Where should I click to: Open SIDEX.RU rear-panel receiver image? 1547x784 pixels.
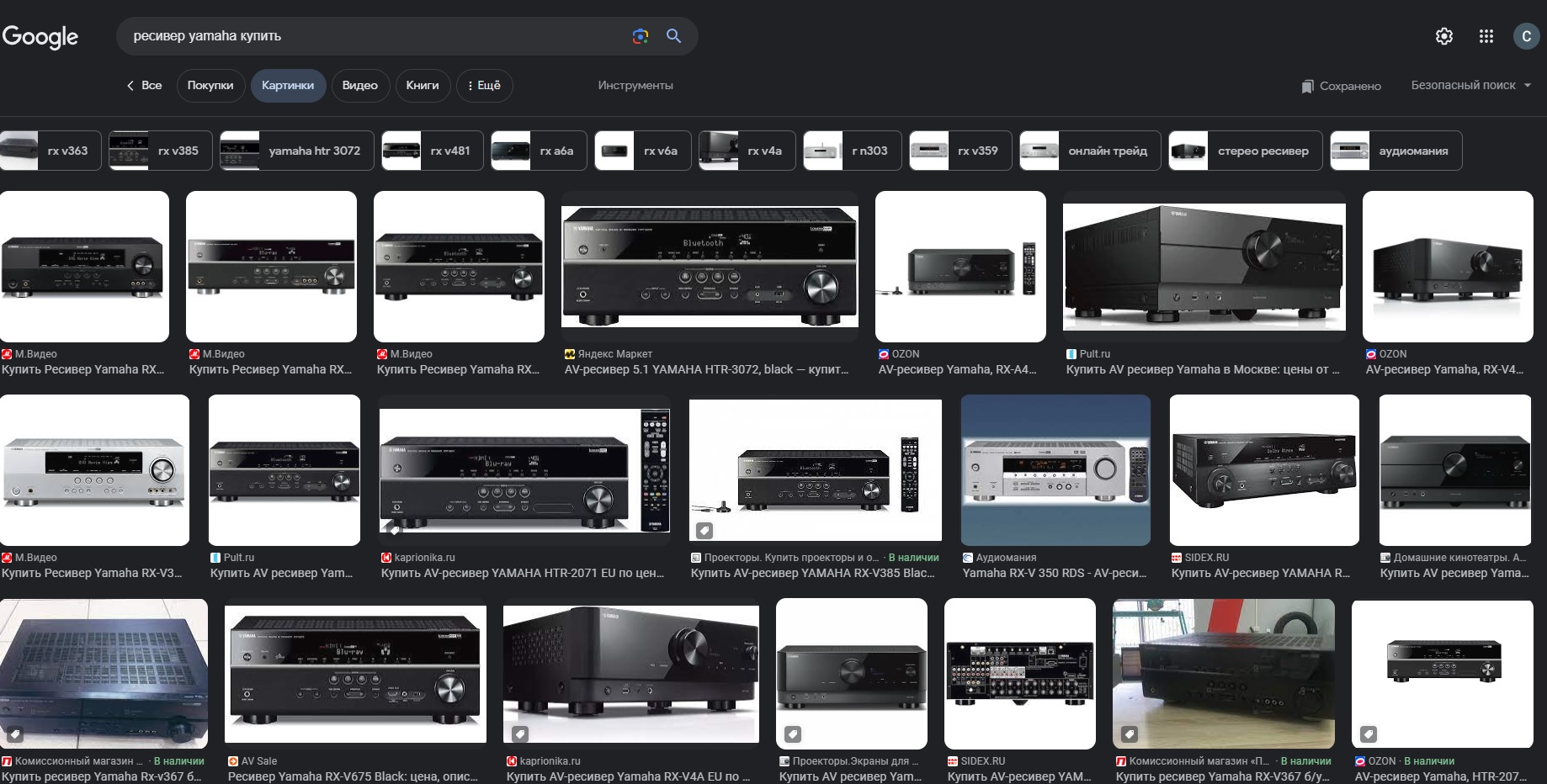tap(1020, 674)
